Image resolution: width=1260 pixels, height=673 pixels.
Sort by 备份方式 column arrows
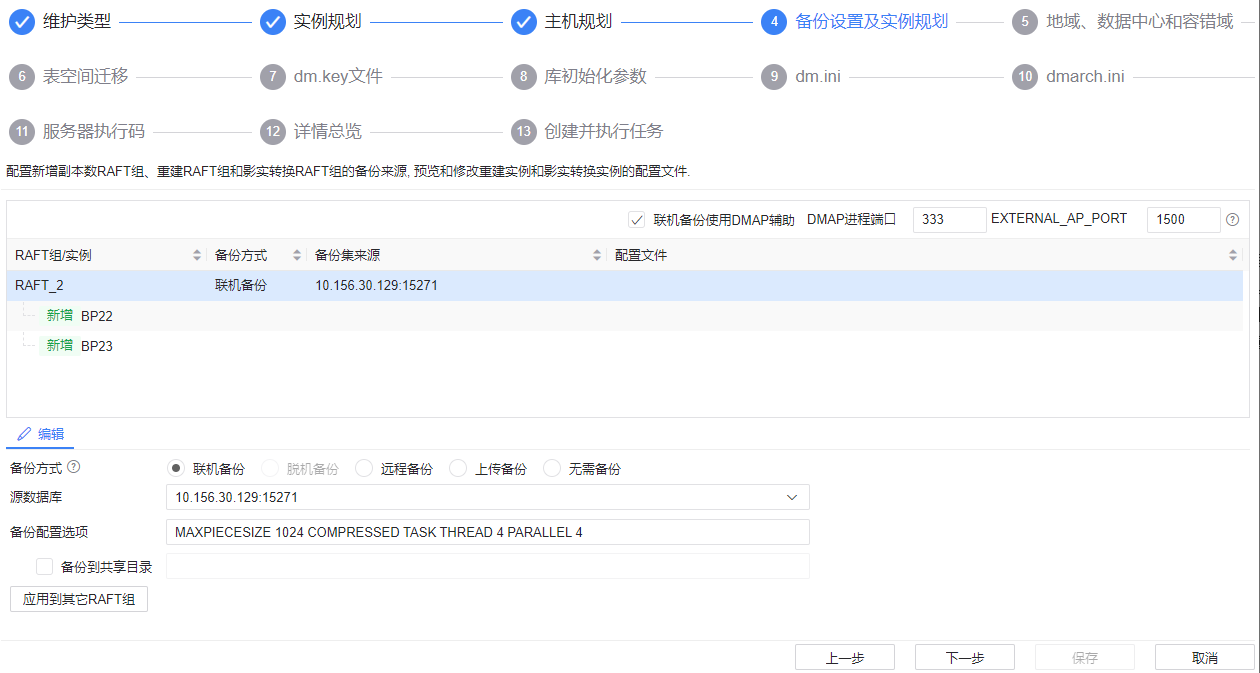(x=297, y=256)
